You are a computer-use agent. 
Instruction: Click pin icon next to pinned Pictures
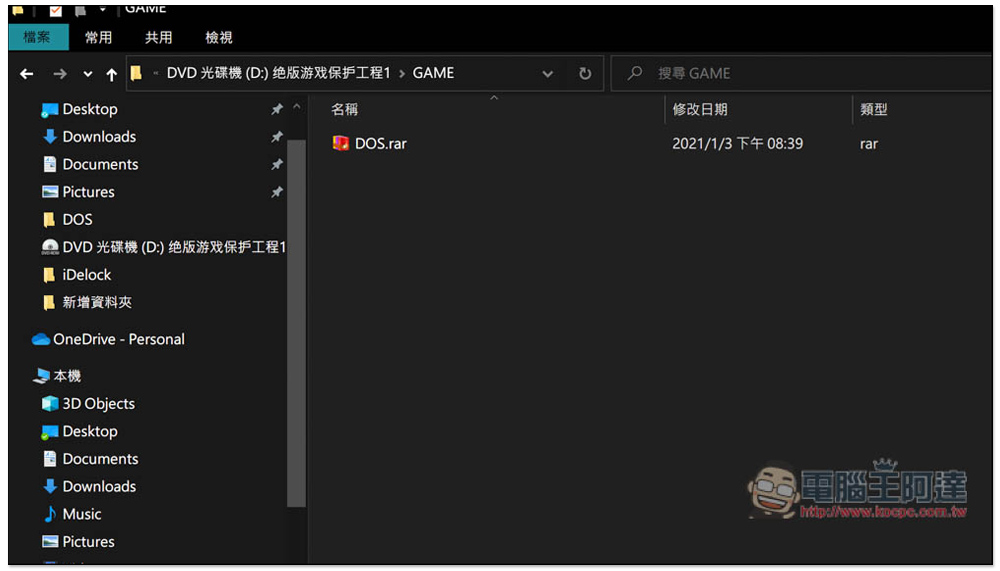point(277,192)
